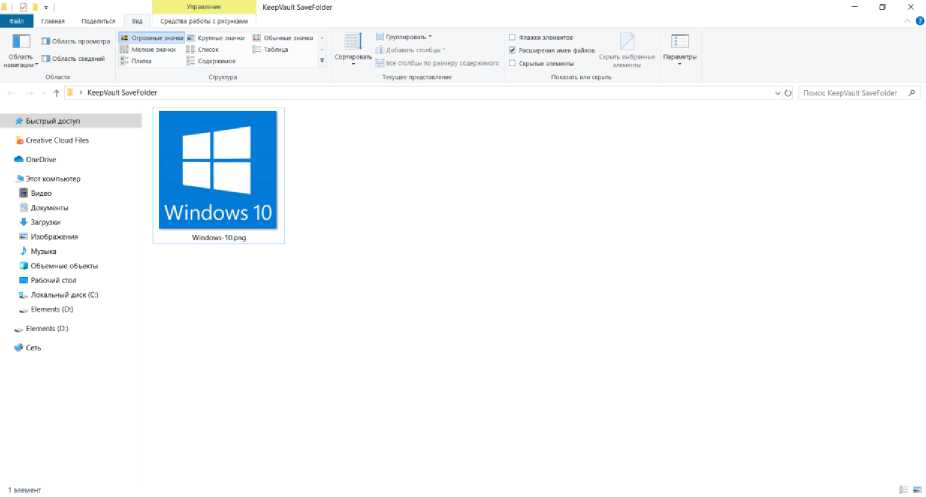The width and height of the screenshot is (926, 497).
Task: Switch layout to Список
Action: (203, 50)
